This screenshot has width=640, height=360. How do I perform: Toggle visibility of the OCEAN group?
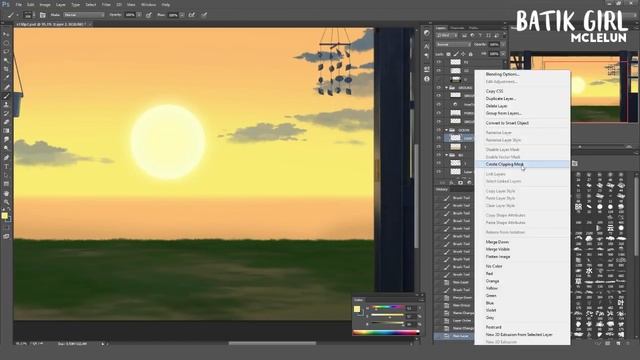[439, 130]
